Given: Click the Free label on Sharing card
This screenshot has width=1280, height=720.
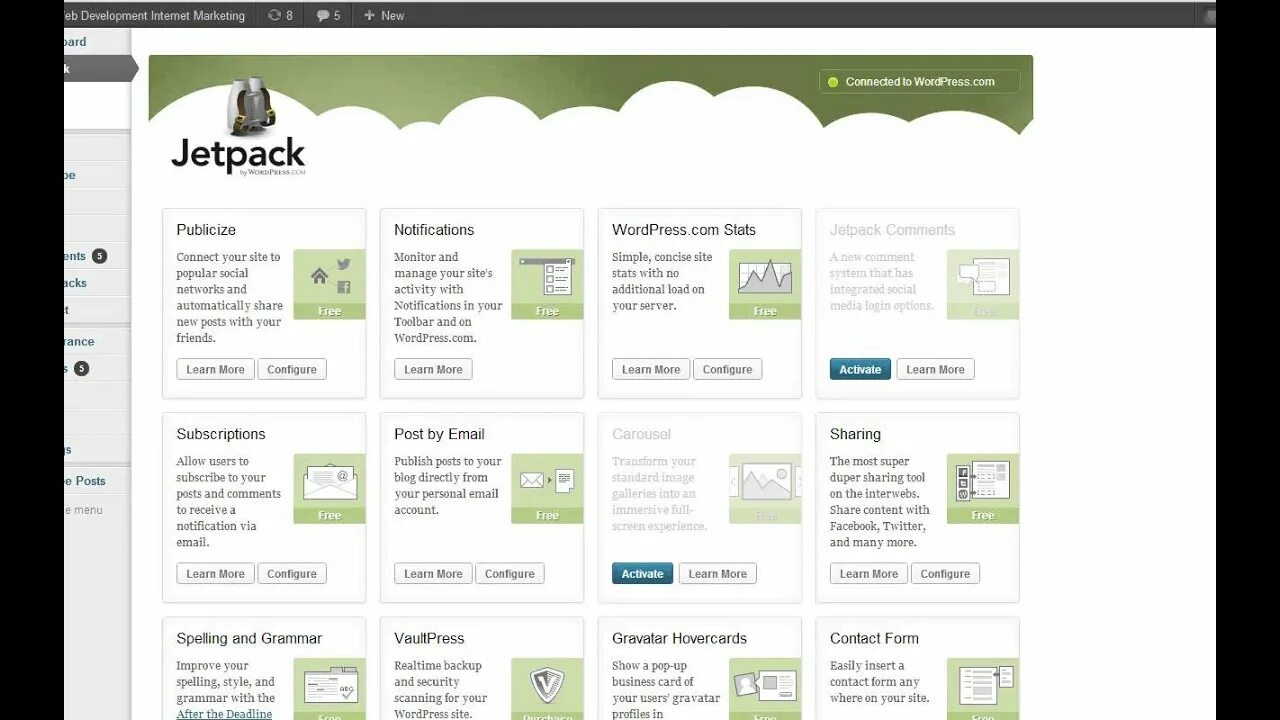Looking at the screenshot, I should [x=983, y=516].
